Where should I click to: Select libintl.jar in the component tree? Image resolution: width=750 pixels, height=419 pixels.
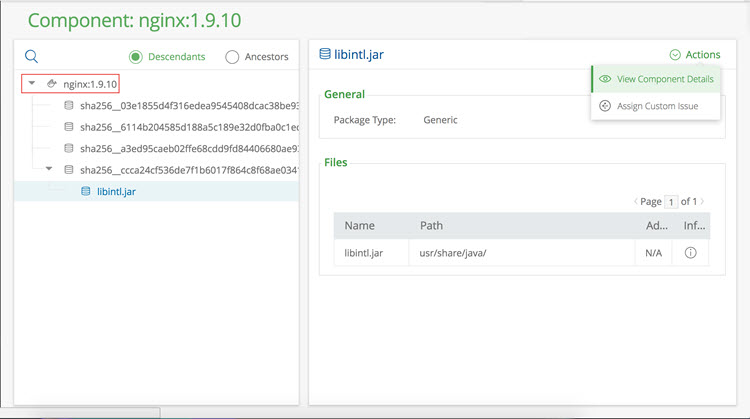(x=116, y=191)
